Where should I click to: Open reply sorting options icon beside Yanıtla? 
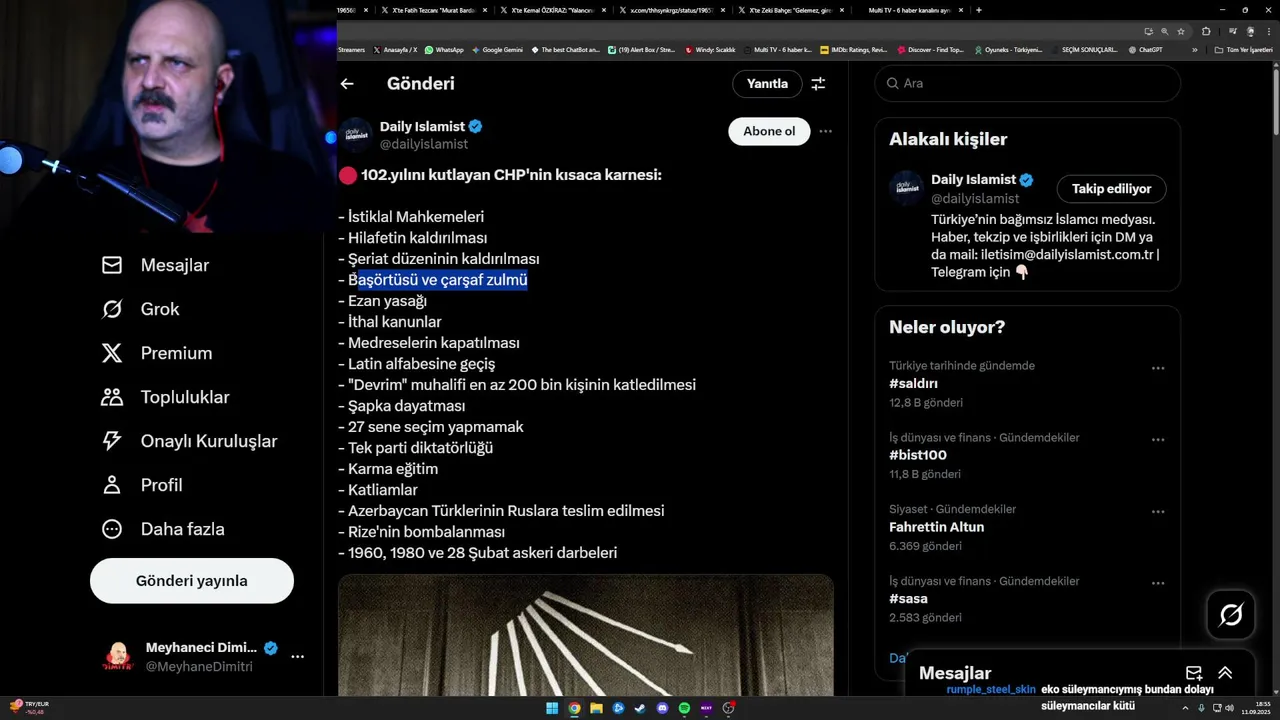coord(818,84)
